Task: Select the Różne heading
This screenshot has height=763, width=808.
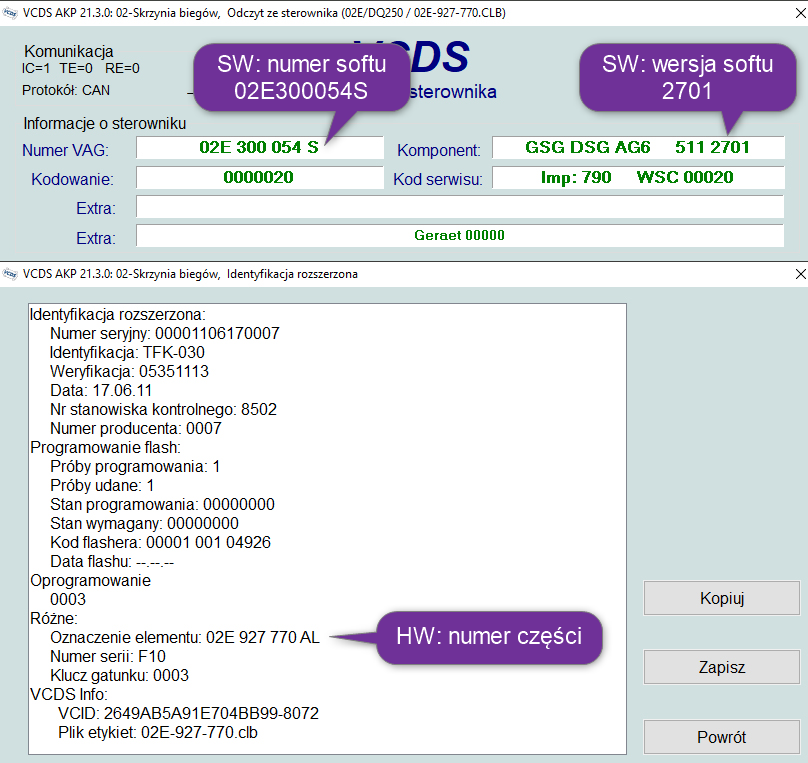Action: pos(54,619)
